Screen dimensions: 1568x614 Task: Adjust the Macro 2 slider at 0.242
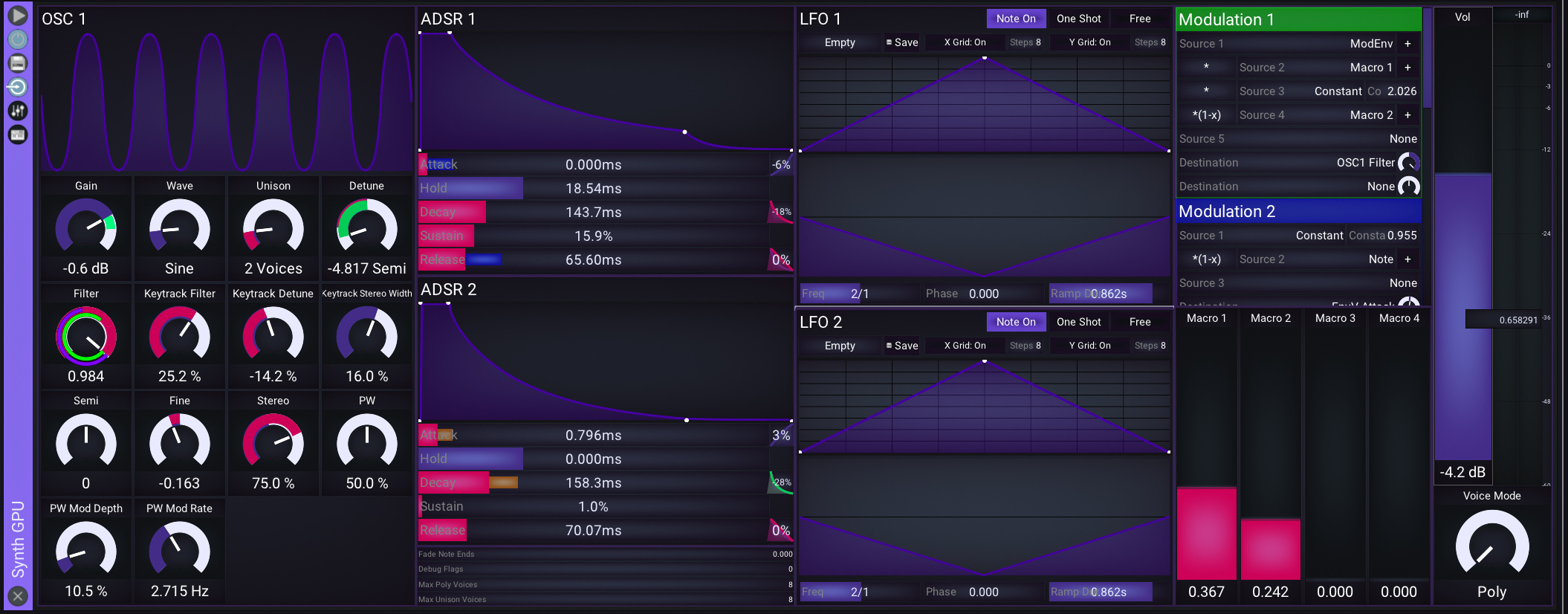click(1271, 453)
